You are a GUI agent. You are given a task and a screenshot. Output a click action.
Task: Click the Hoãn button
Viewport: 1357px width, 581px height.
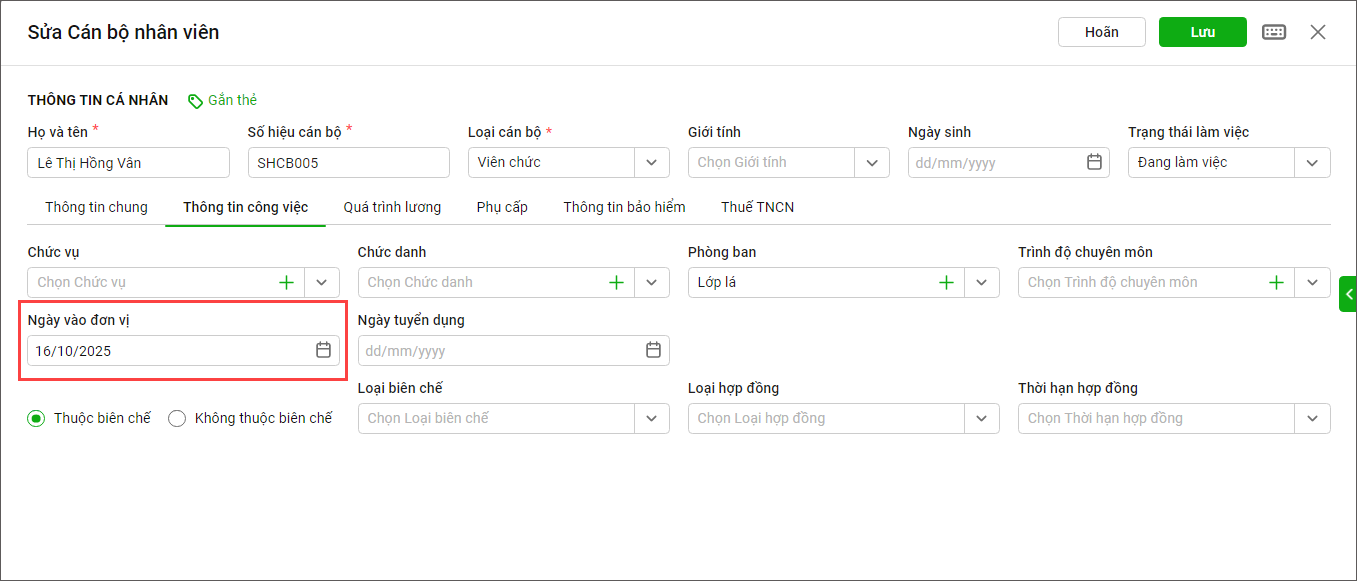[x=1101, y=32]
